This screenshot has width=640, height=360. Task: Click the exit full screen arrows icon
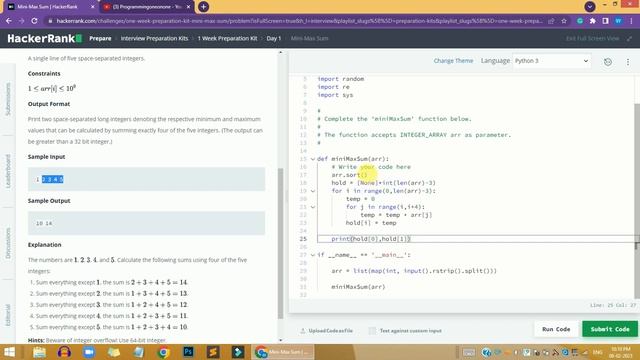(x=629, y=38)
